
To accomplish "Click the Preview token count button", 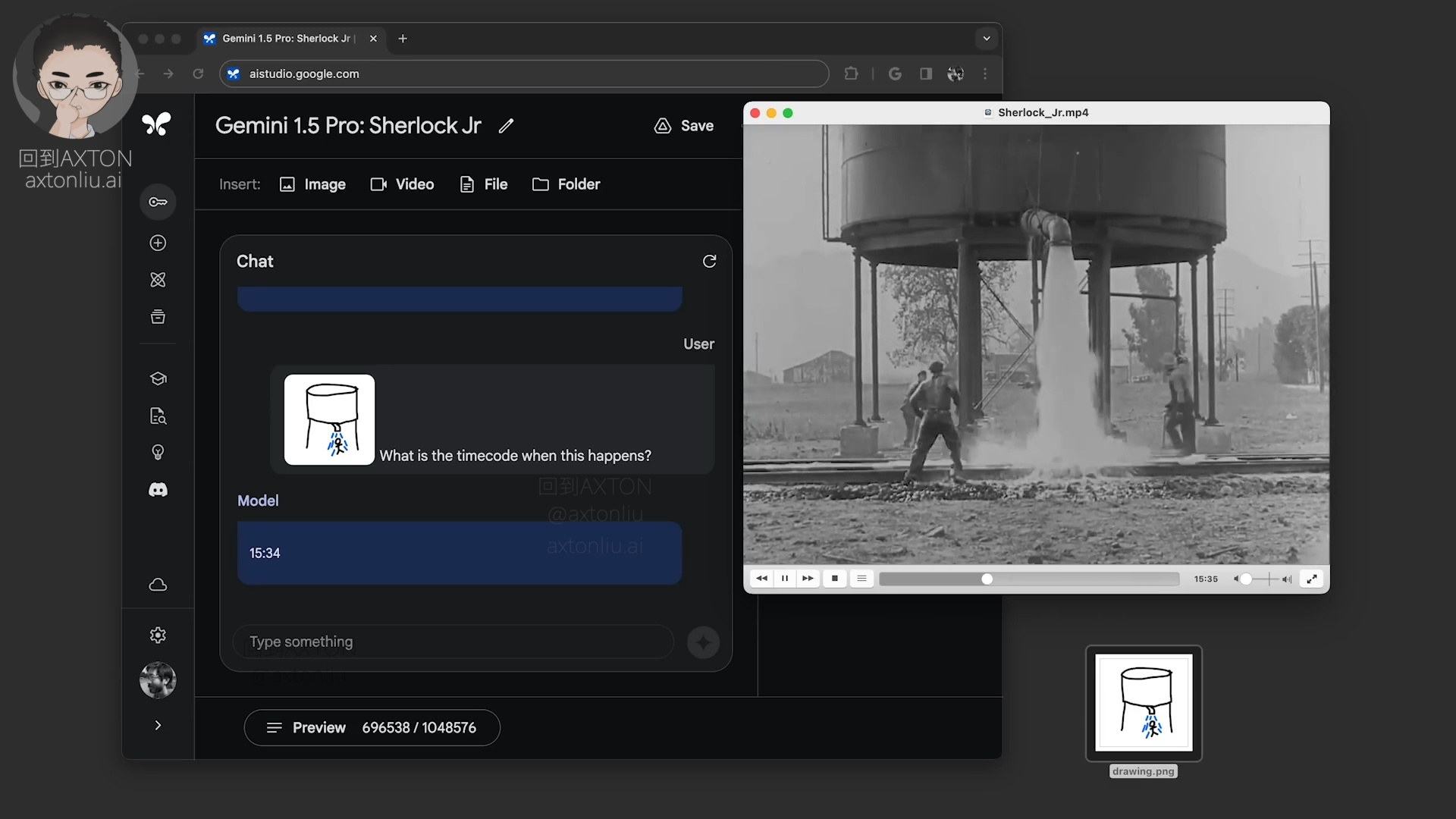I will [372, 728].
